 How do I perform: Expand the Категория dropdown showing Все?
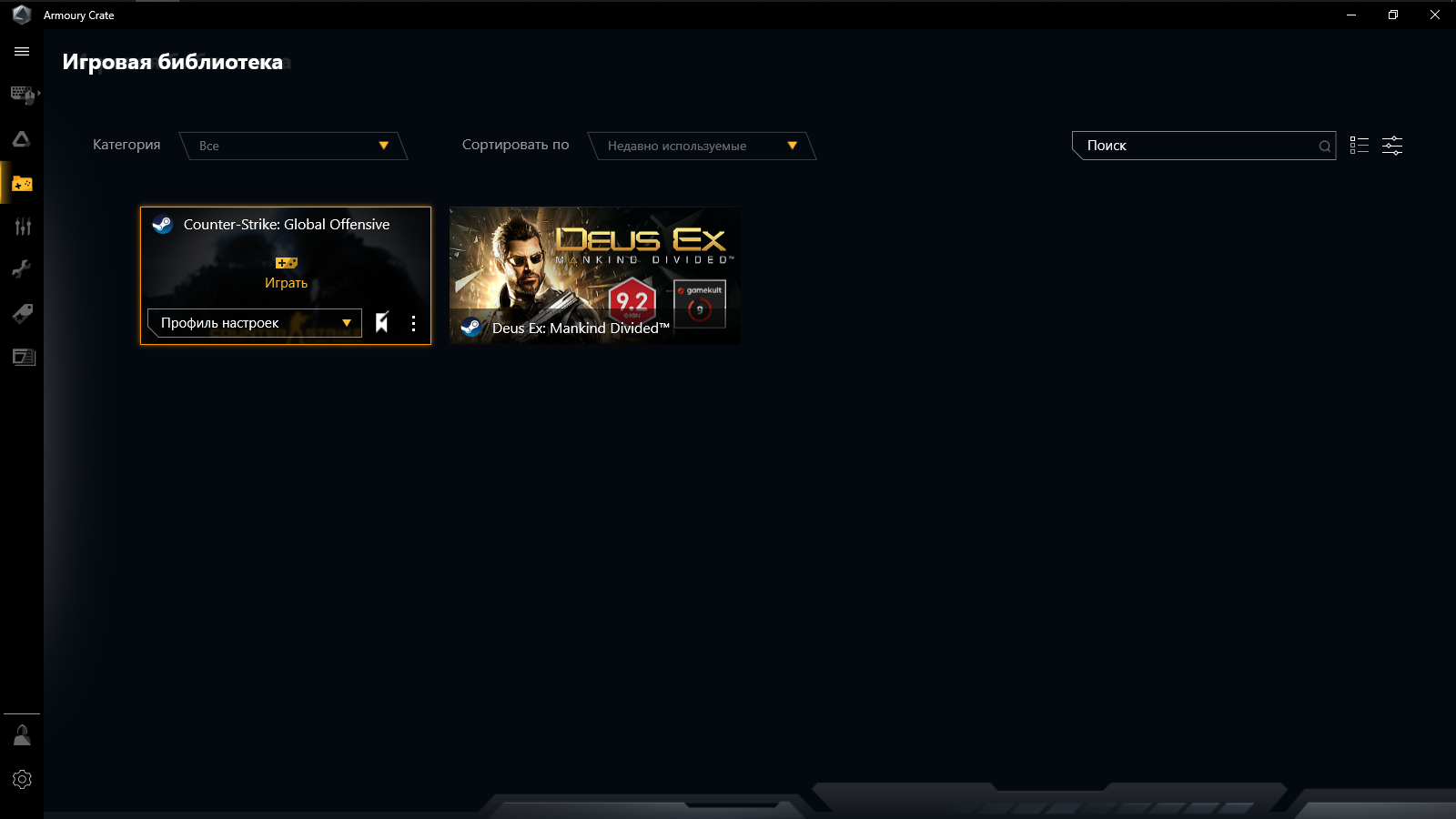[293, 146]
